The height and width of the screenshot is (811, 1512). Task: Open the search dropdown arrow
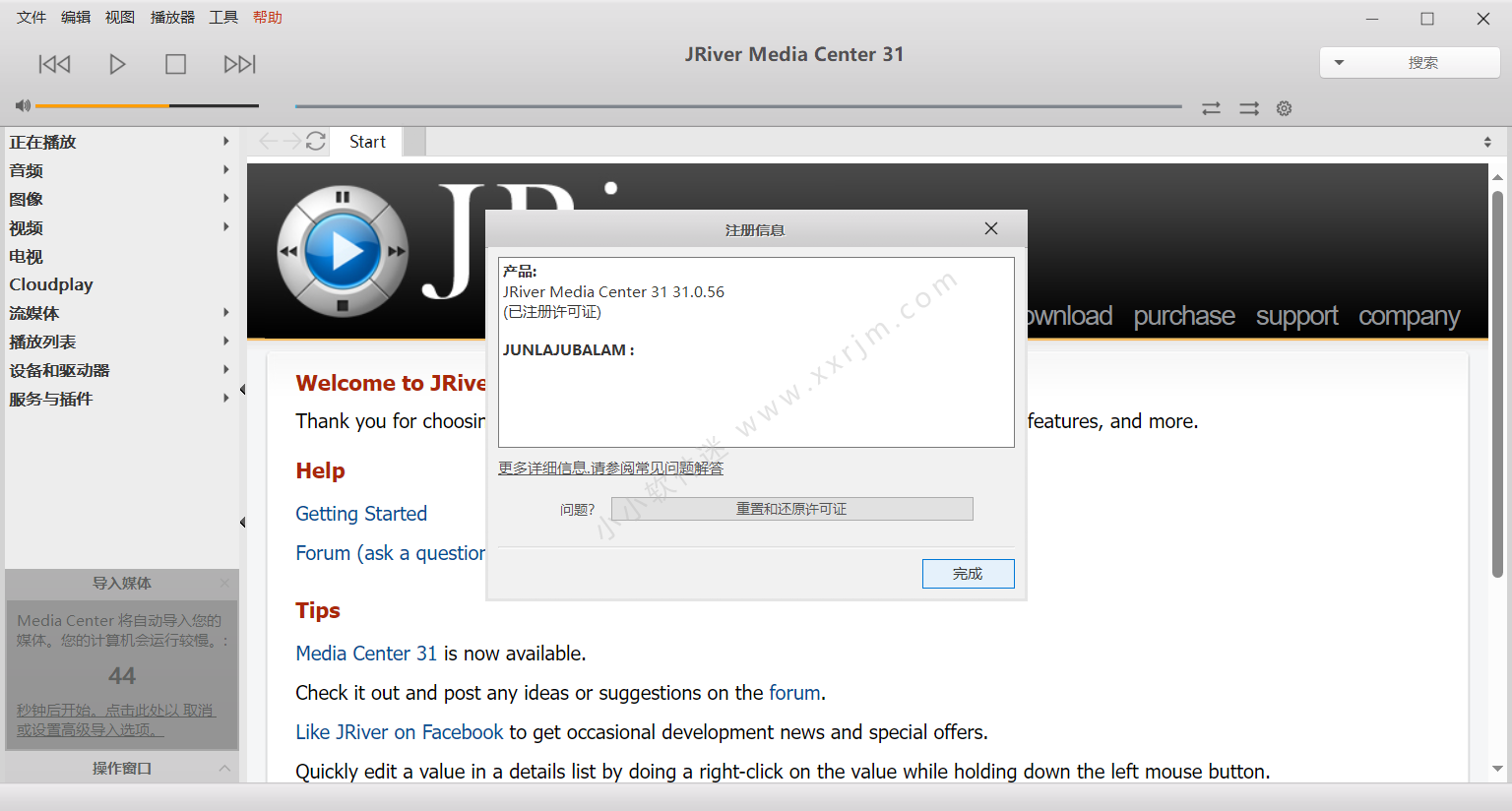[x=1339, y=63]
